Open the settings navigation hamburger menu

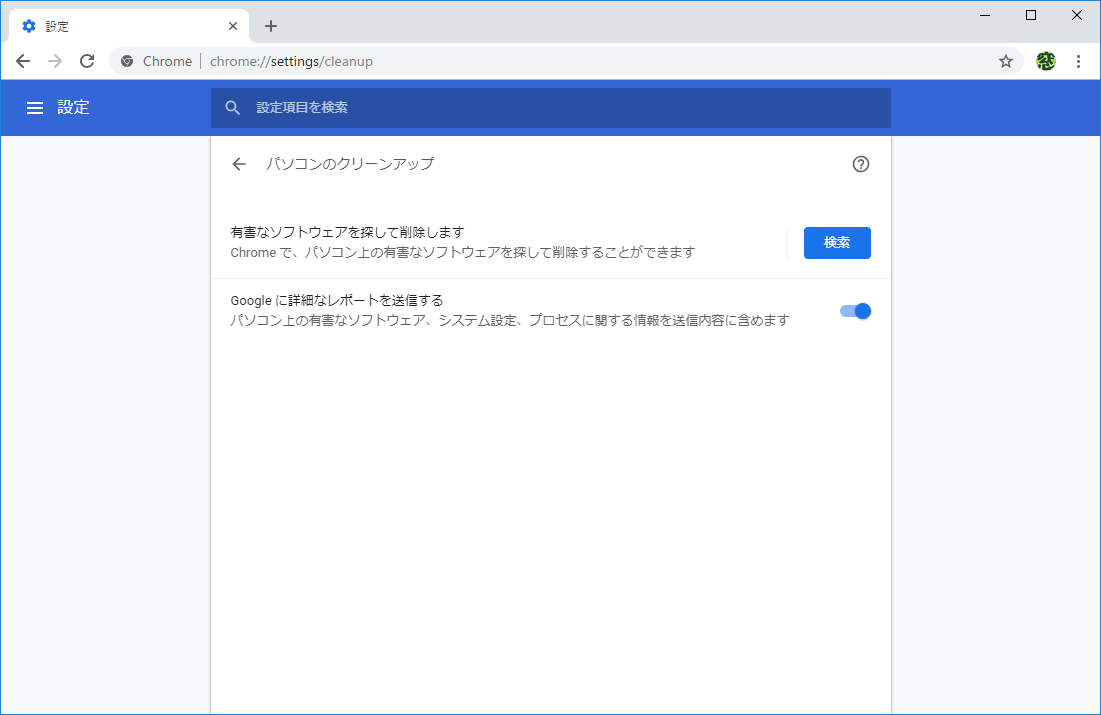click(x=35, y=107)
